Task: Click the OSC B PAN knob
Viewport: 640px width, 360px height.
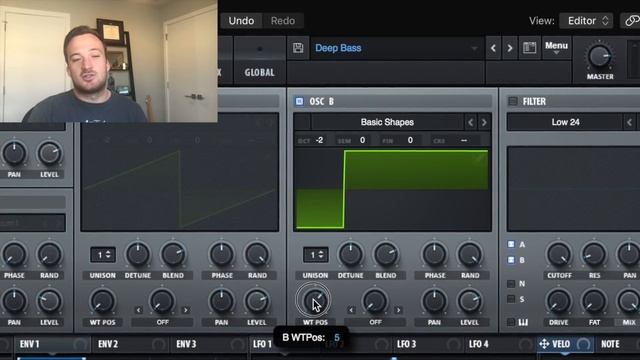Action: click(434, 301)
